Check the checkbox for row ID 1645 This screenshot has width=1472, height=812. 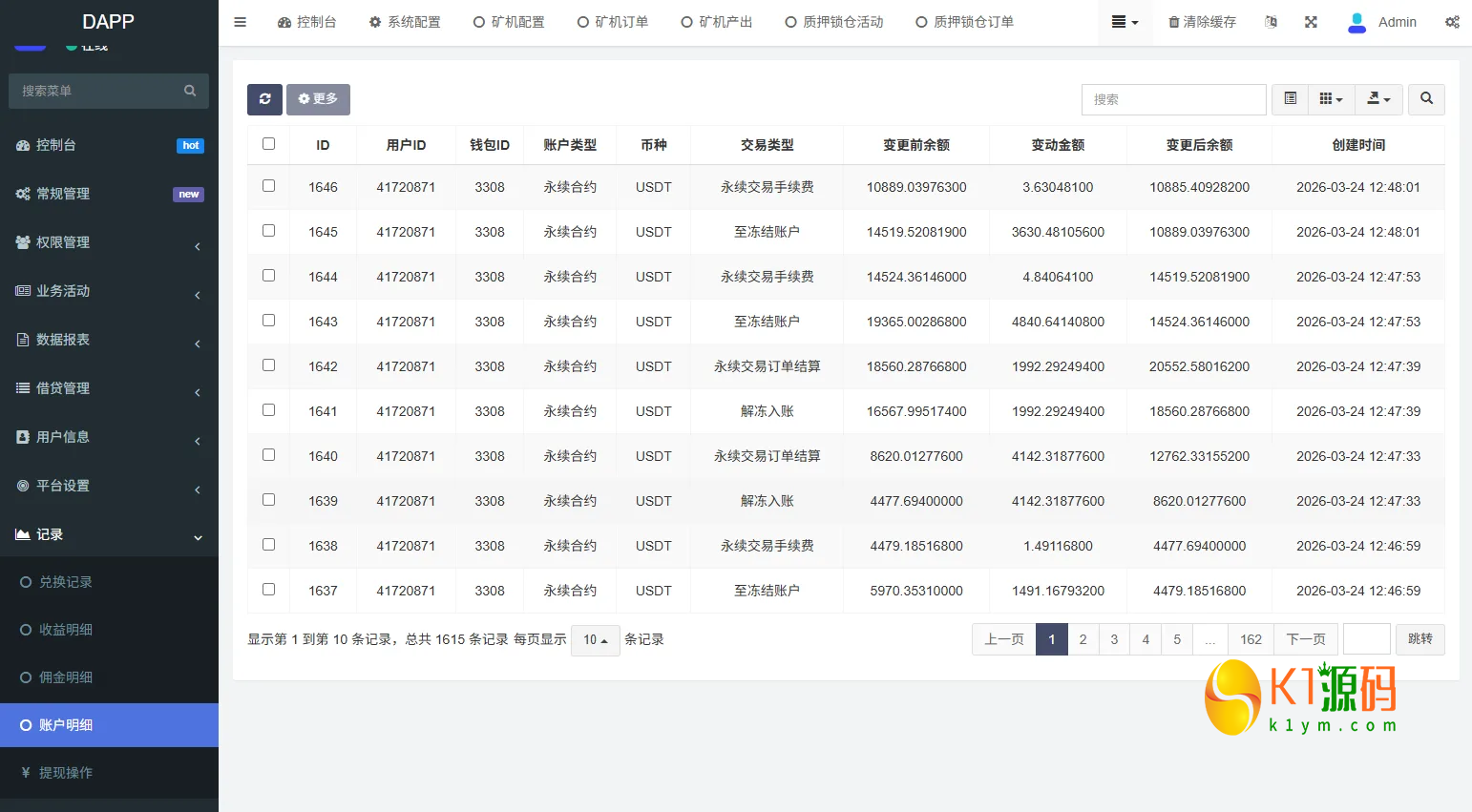[268, 231]
